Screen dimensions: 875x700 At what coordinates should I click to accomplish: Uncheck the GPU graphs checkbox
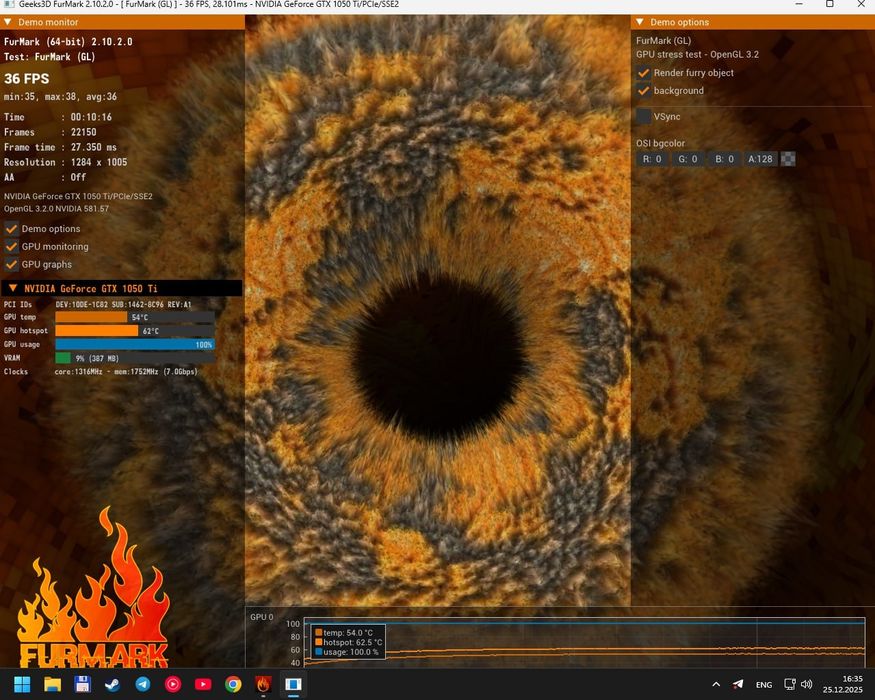(11, 264)
